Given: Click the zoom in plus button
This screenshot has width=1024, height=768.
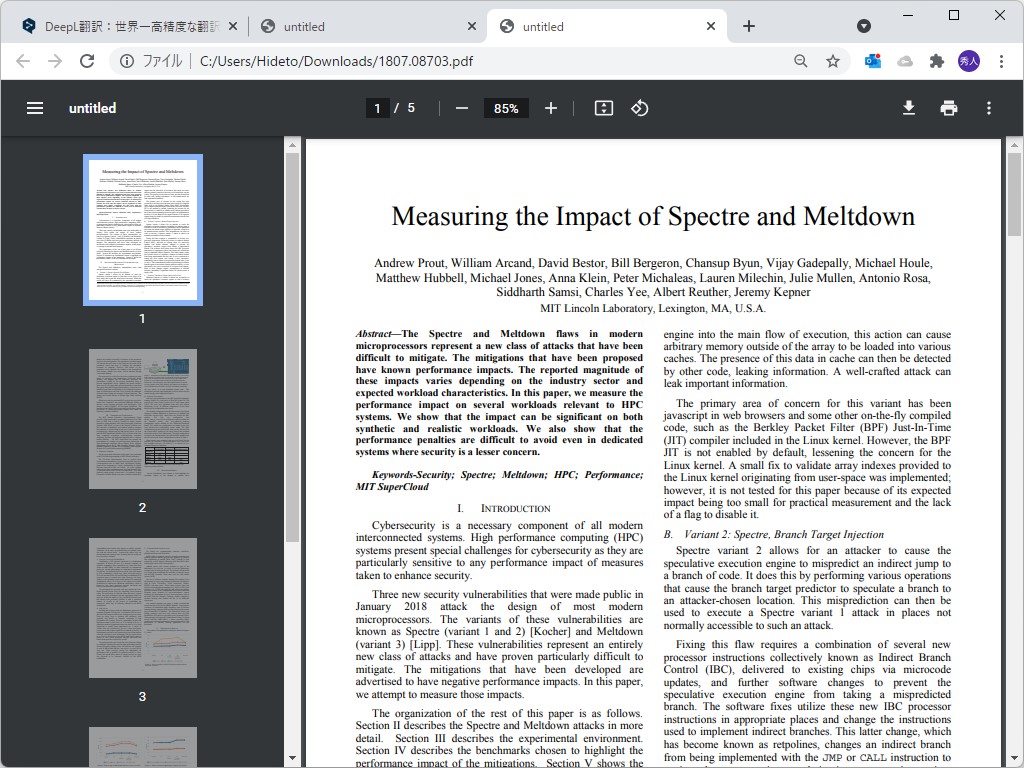Looking at the screenshot, I should coord(551,108).
